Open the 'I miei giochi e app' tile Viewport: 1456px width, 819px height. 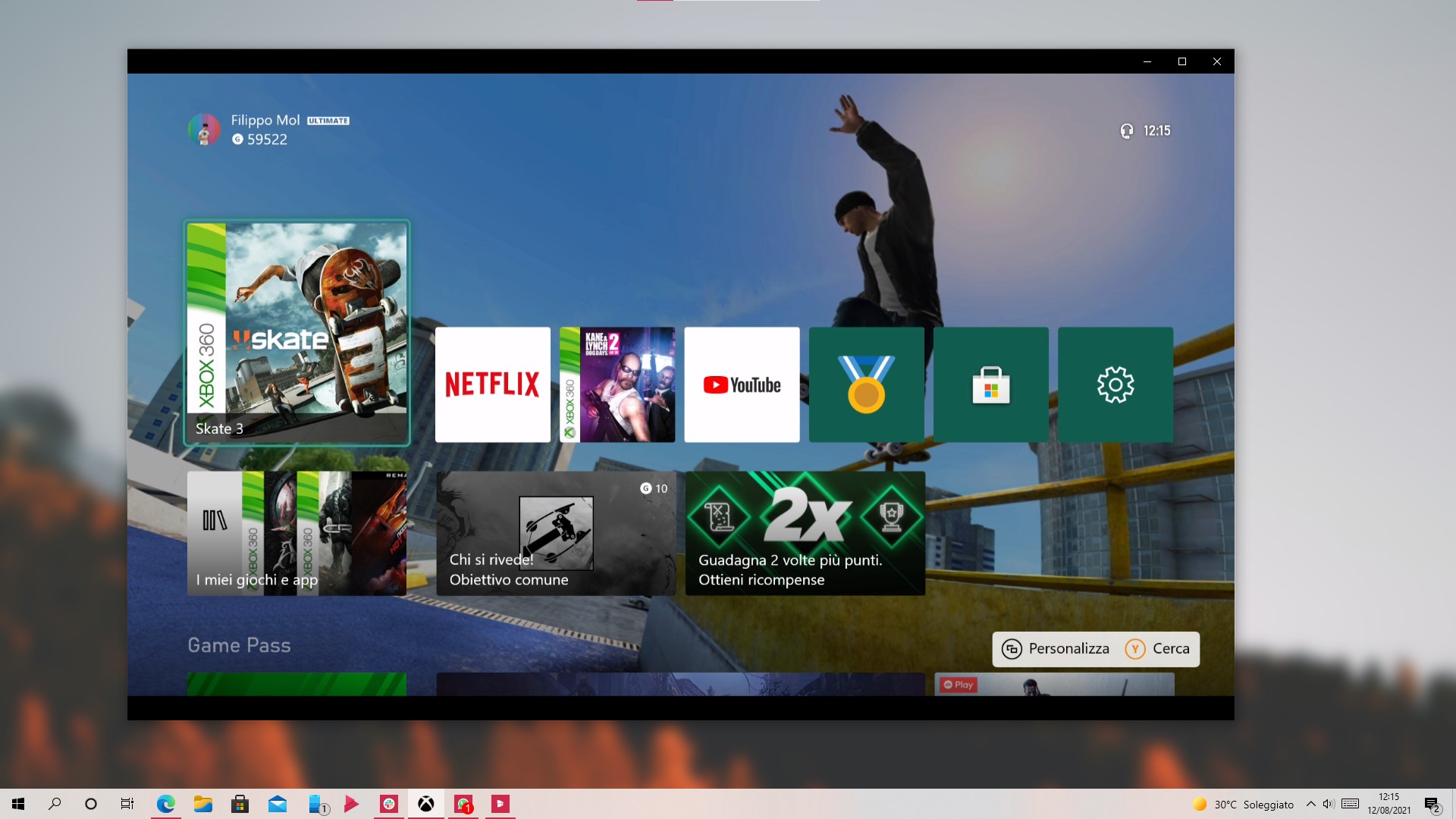297,533
